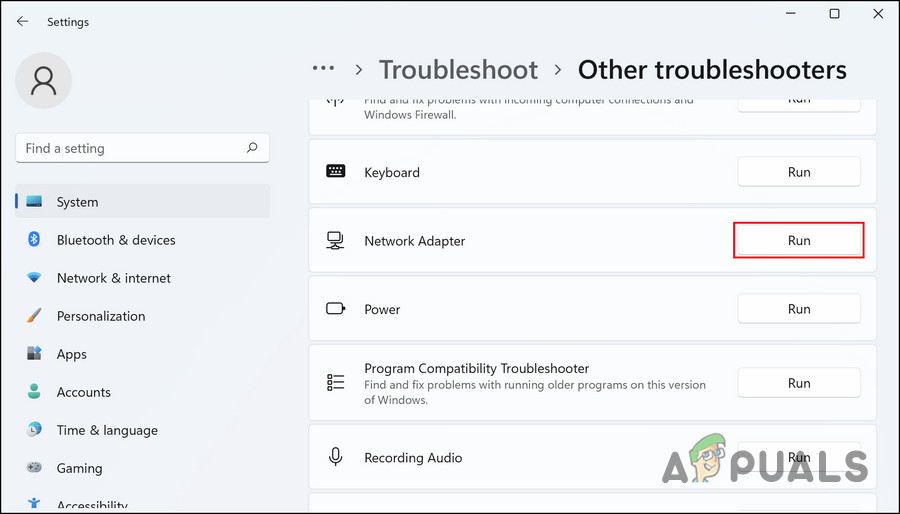Click the Network & internet Wi-Fi icon
The width and height of the screenshot is (900, 514).
(34, 278)
